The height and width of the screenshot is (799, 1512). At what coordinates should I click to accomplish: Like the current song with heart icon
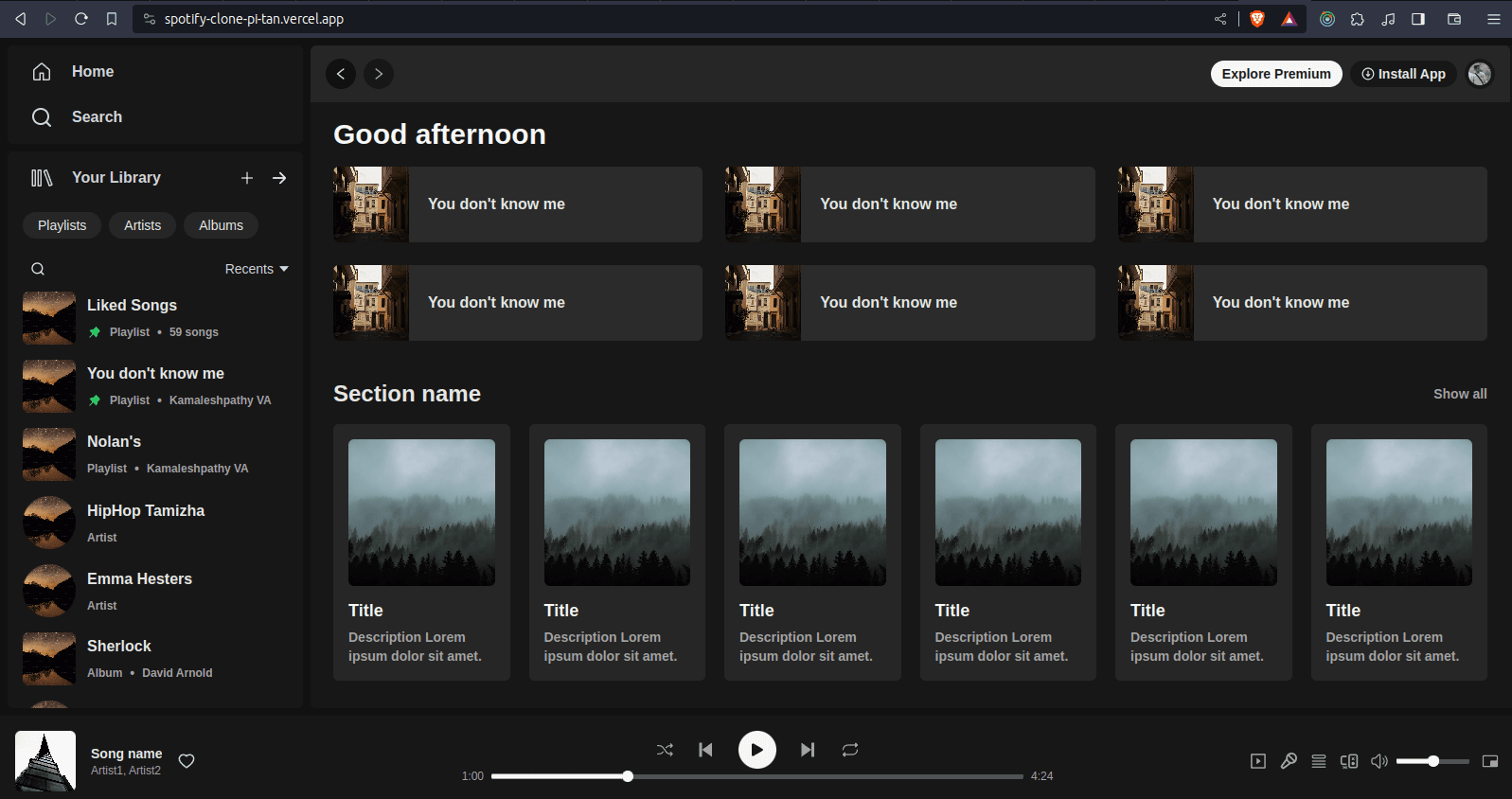tap(187, 761)
